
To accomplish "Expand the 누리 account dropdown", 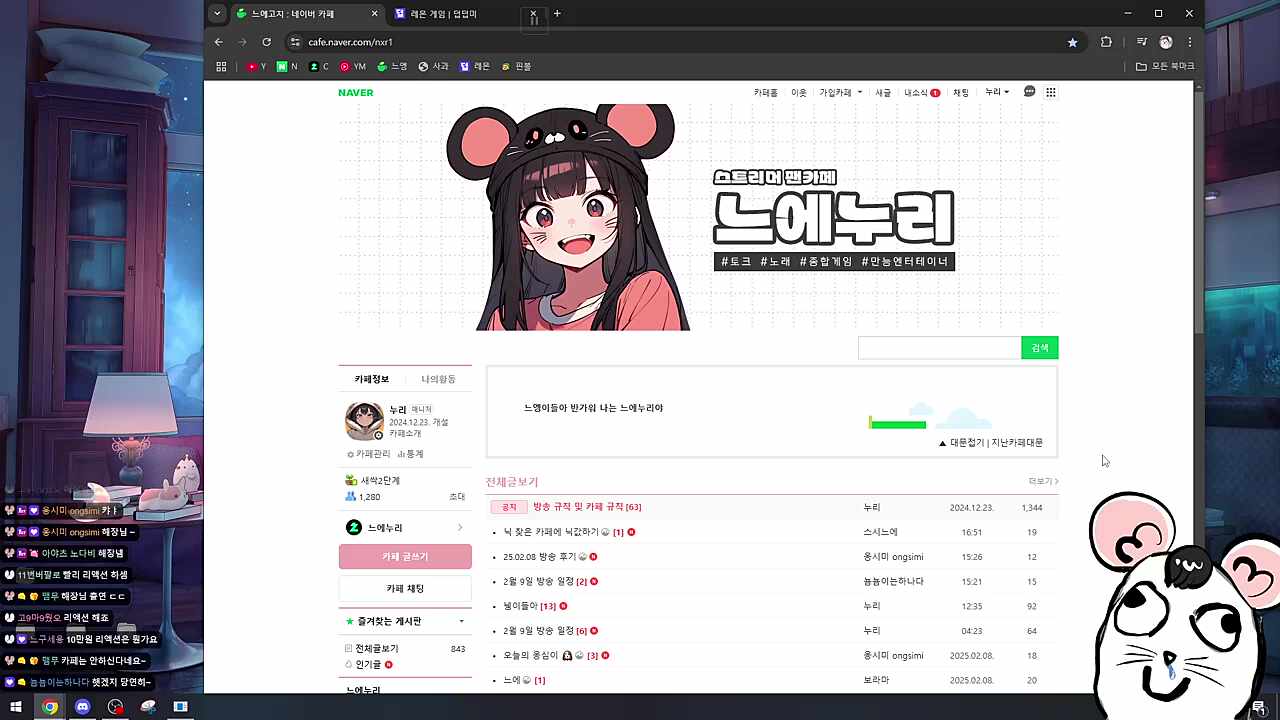I will 997,92.
